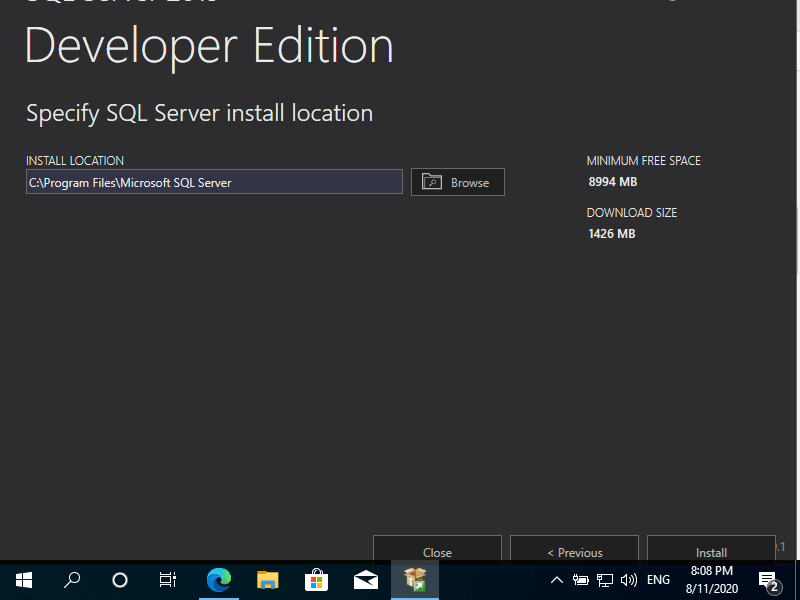Click the MINIMUM FREE SPACE label
The image size is (800, 600).
point(644,161)
